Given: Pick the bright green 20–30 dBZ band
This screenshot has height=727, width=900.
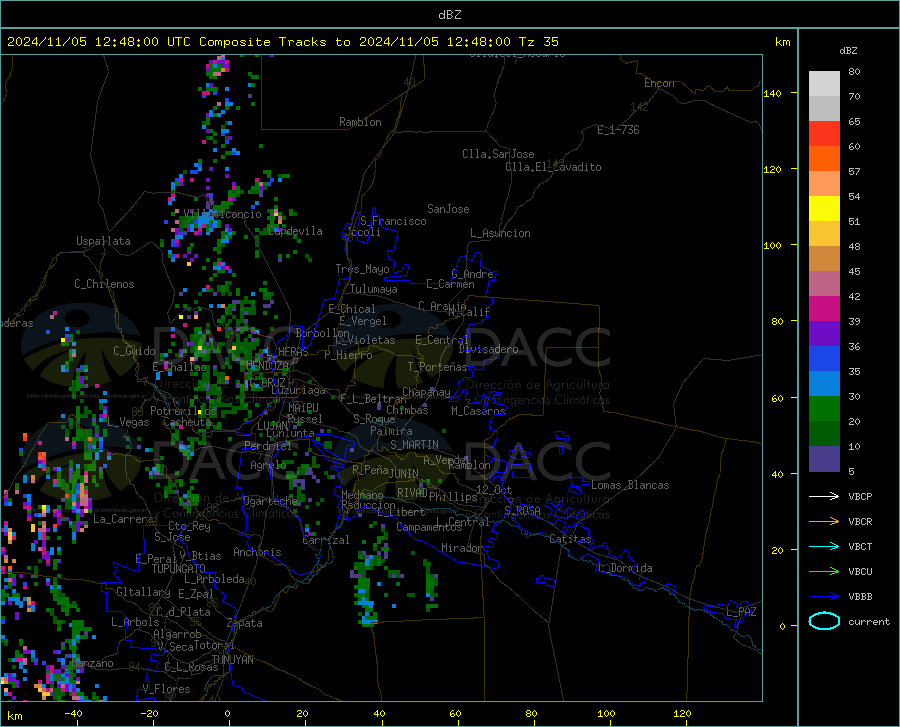Looking at the screenshot, I should pyautogui.click(x=824, y=409).
